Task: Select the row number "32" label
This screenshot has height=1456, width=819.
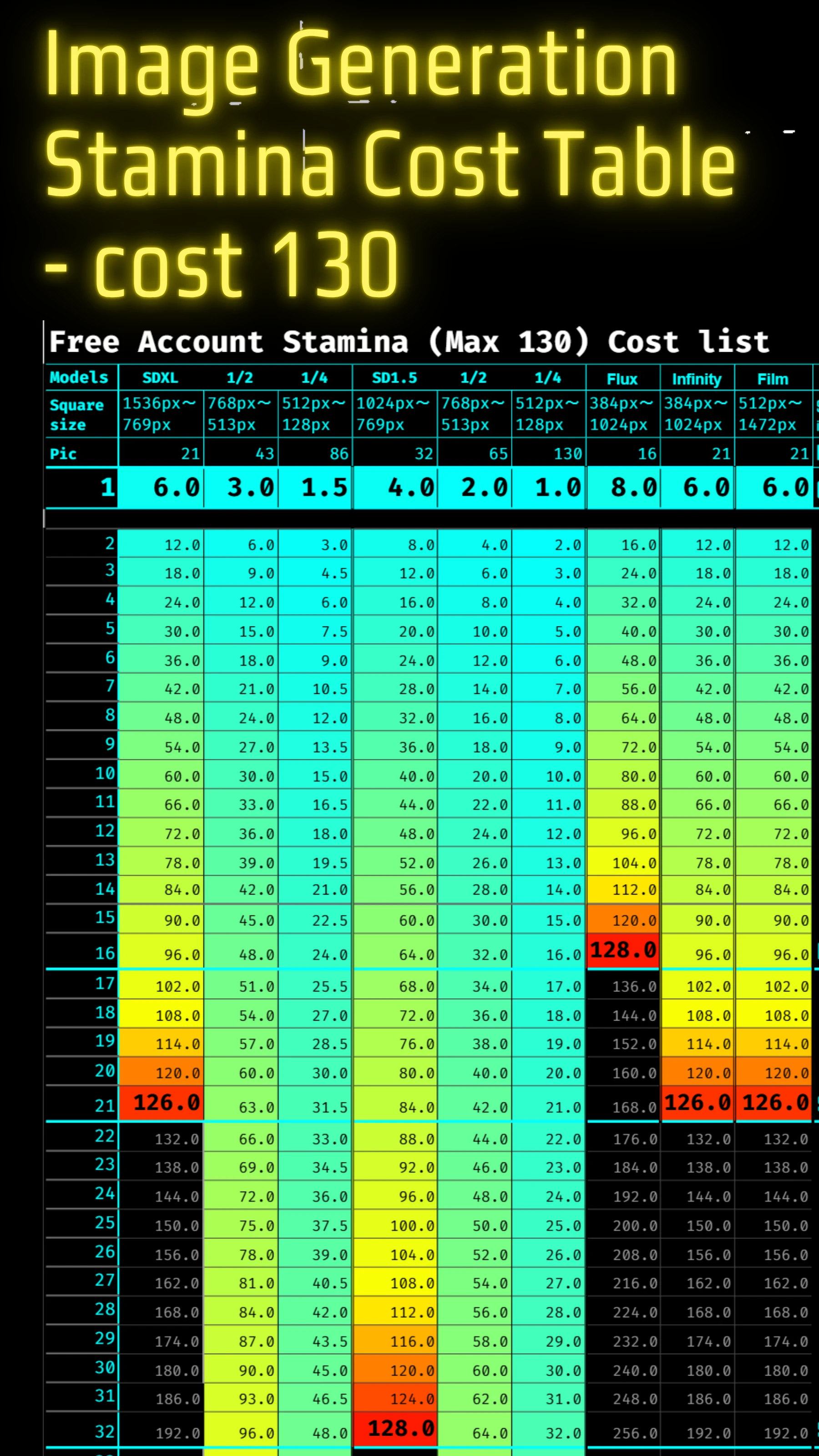Action: pos(105,1432)
